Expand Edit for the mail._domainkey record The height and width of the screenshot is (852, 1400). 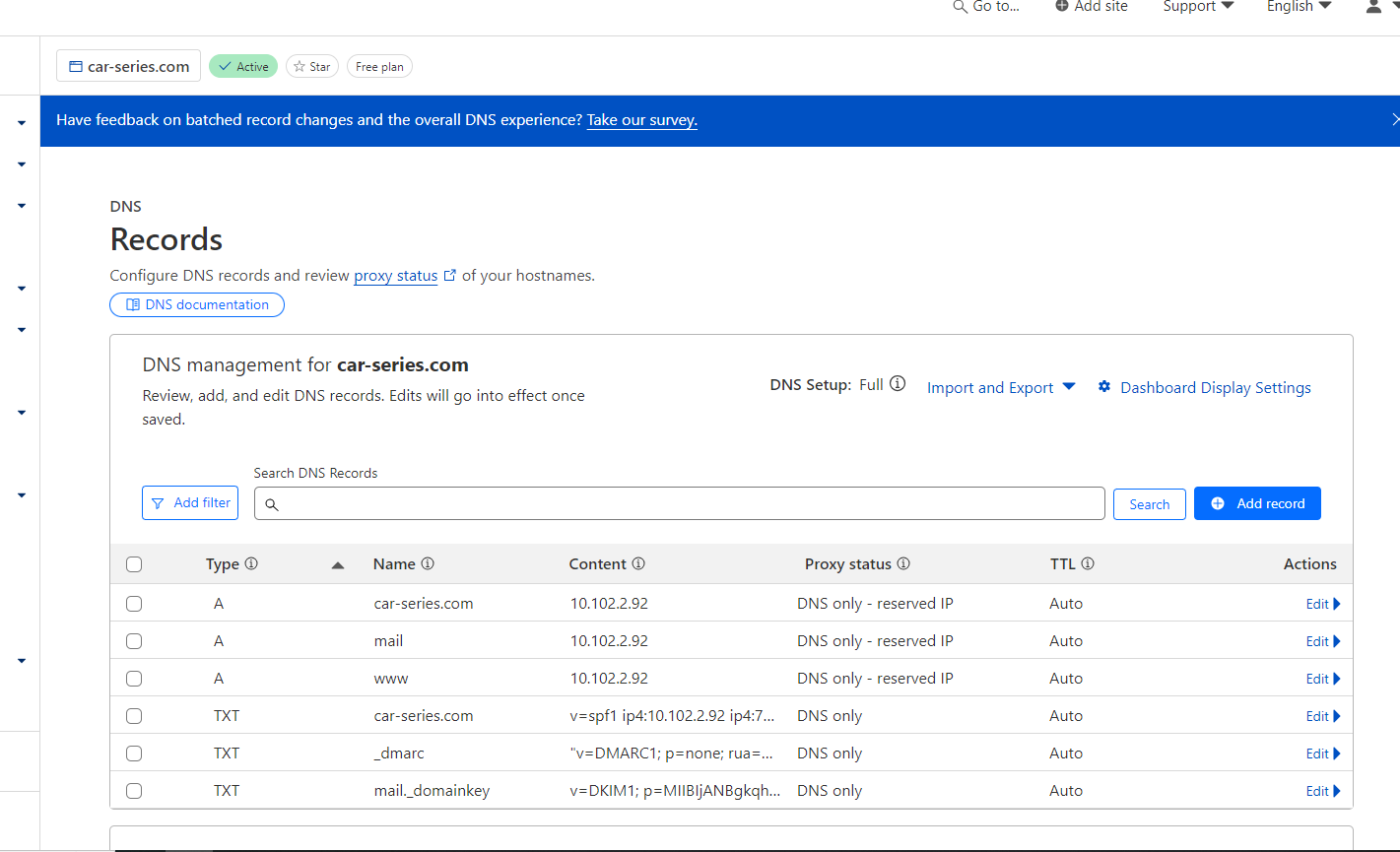pos(1323,791)
